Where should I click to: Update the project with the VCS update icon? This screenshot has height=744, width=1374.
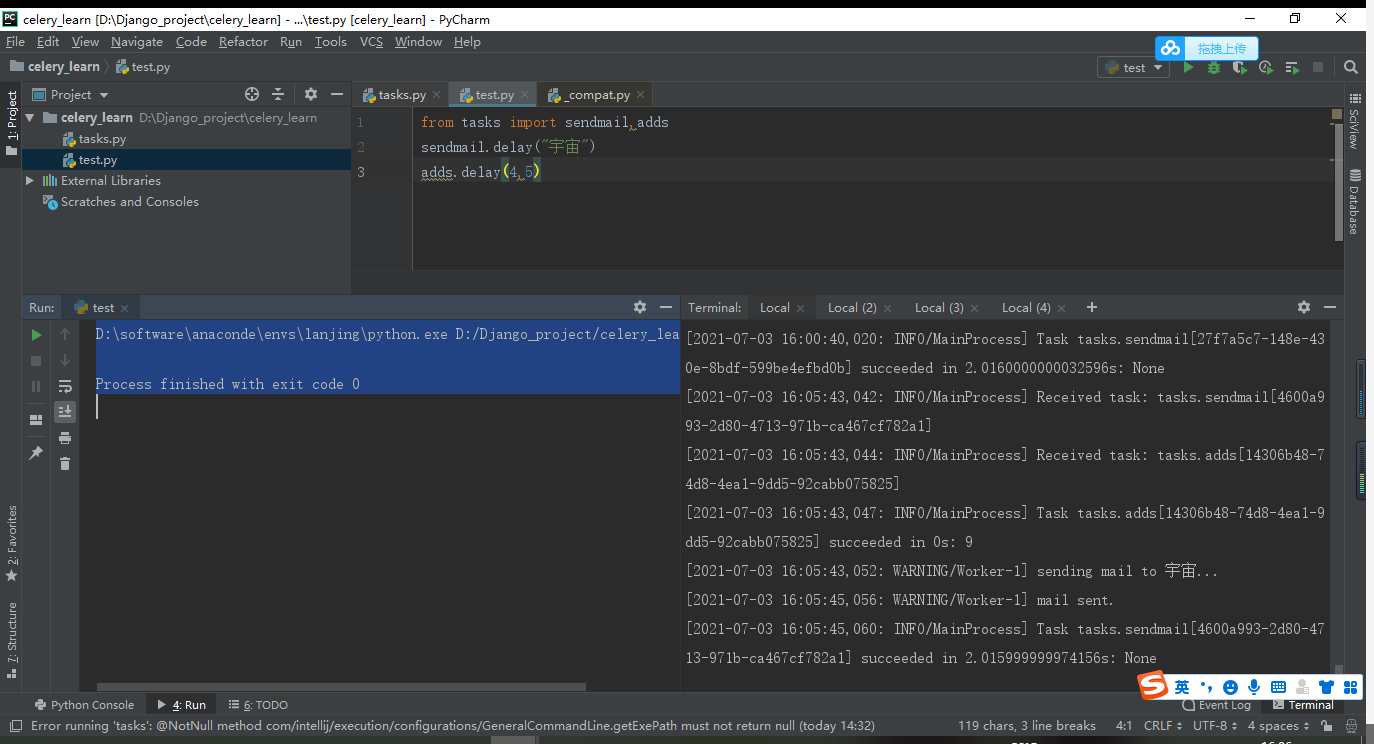coord(1266,67)
